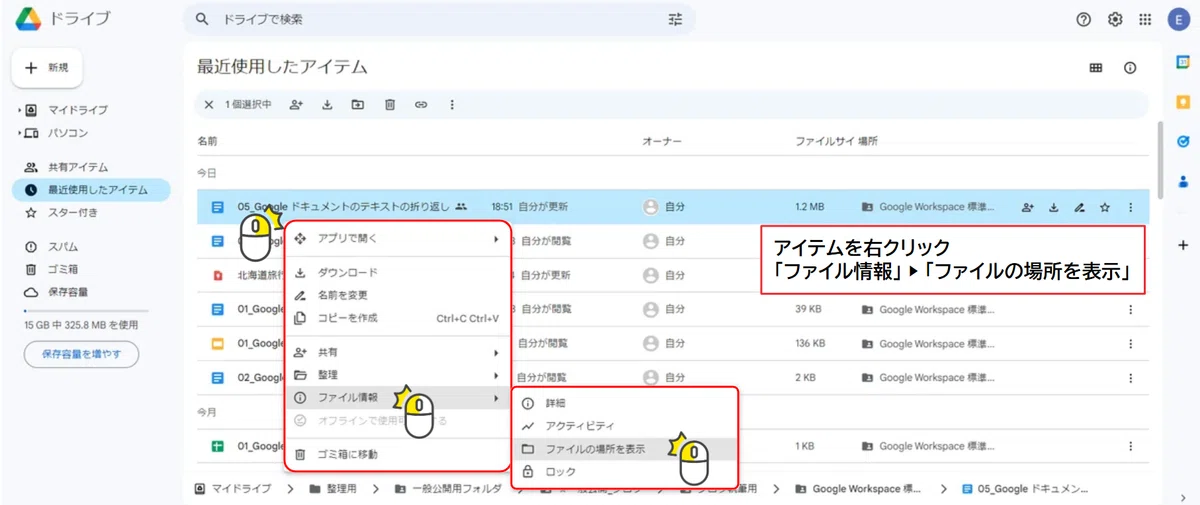Choose 詳細 in the submenu
The width and height of the screenshot is (1200, 505).
click(x=625, y=403)
